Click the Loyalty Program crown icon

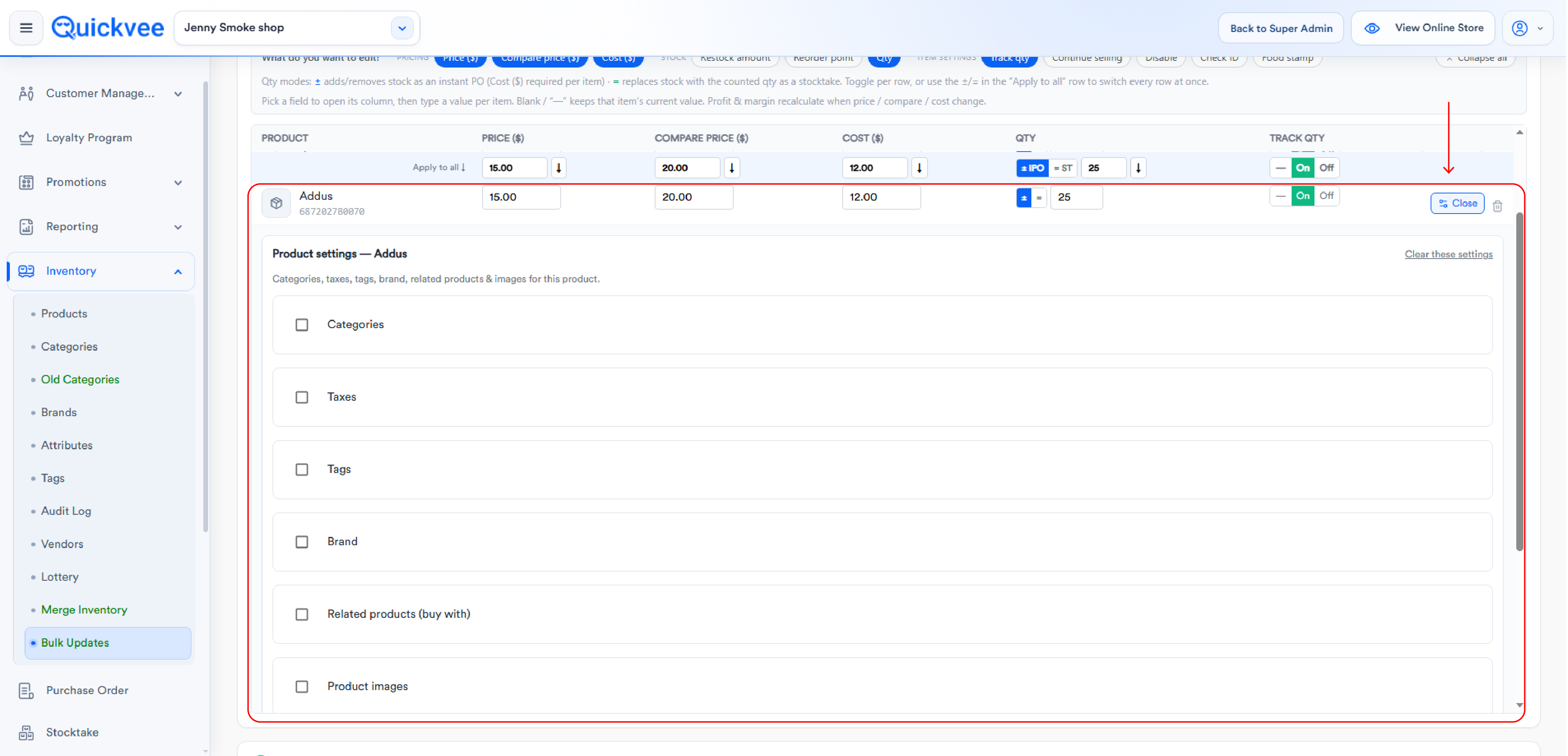[x=26, y=138]
